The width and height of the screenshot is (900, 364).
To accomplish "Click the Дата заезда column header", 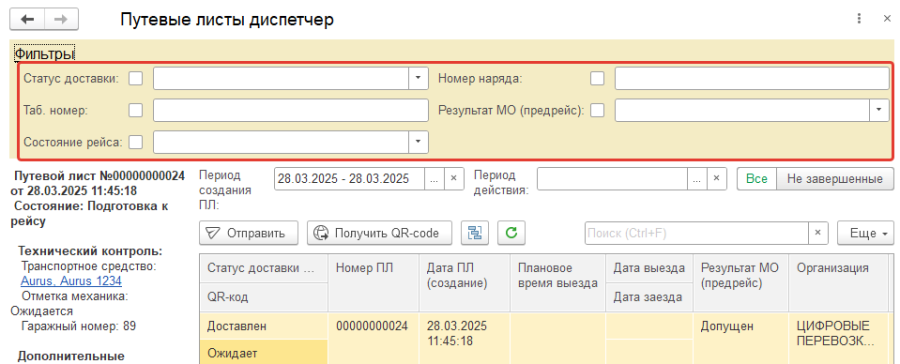I will click(649, 297).
